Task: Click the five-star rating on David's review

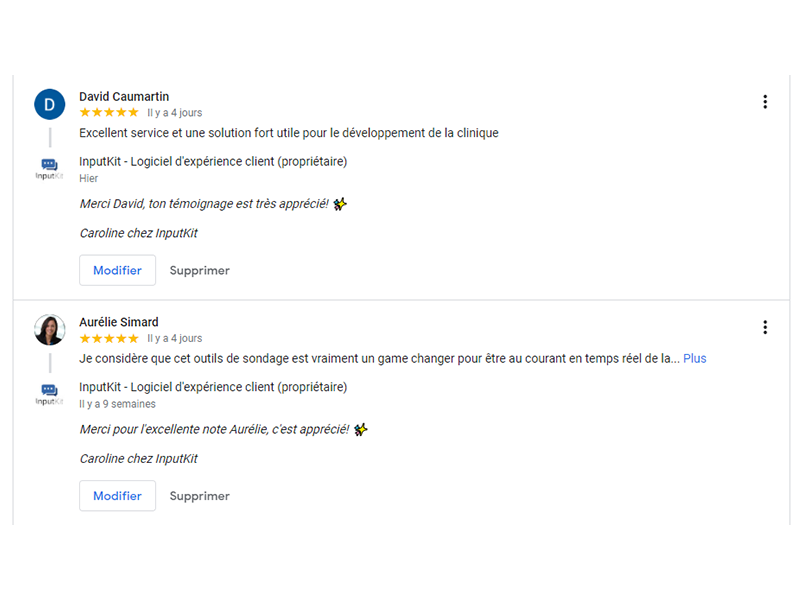Action: [x=109, y=113]
